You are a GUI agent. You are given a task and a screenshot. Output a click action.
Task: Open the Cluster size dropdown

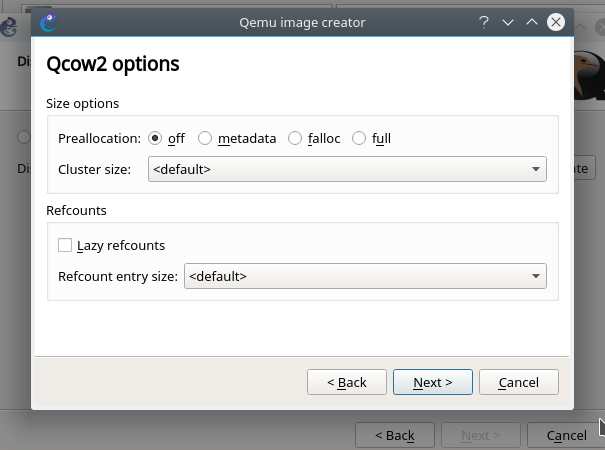click(347, 169)
